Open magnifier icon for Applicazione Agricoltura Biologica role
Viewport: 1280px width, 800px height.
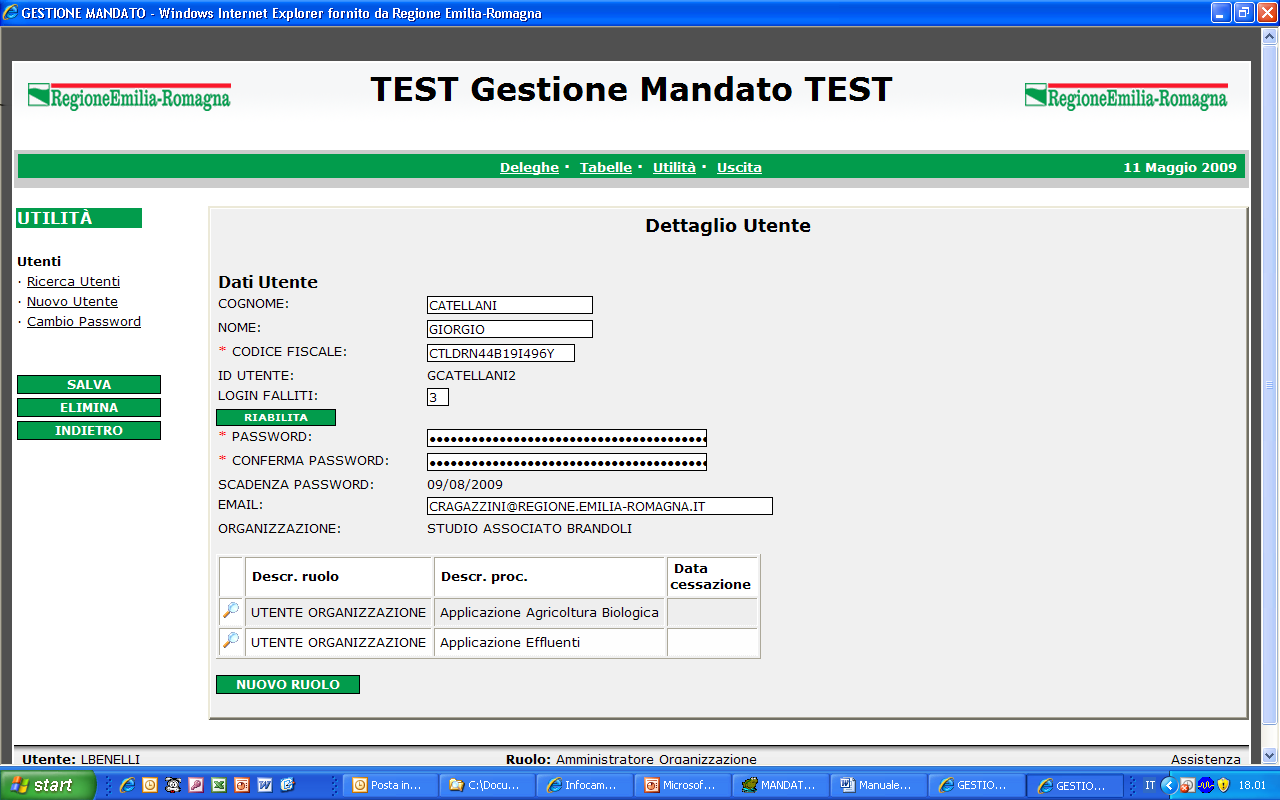[231, 611]
